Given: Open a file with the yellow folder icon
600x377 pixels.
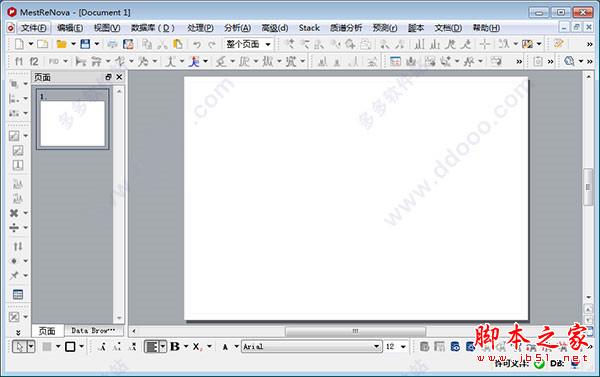Looking at the screenshot, I should 61,44.
